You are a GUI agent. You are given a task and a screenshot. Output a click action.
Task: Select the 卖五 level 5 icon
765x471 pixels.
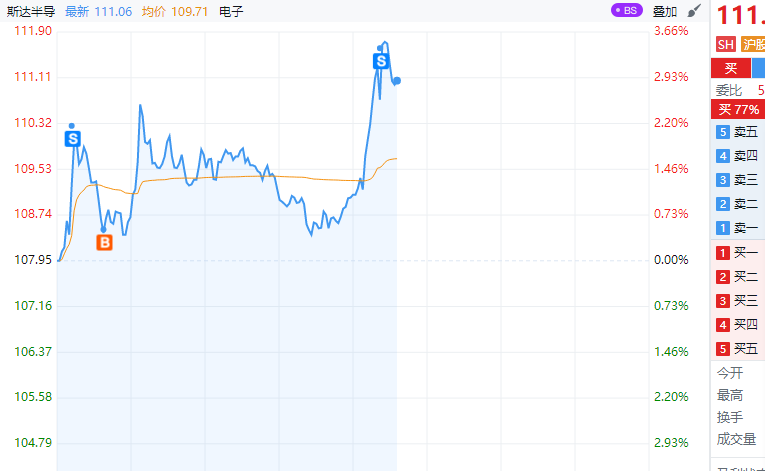click(722, 132)
